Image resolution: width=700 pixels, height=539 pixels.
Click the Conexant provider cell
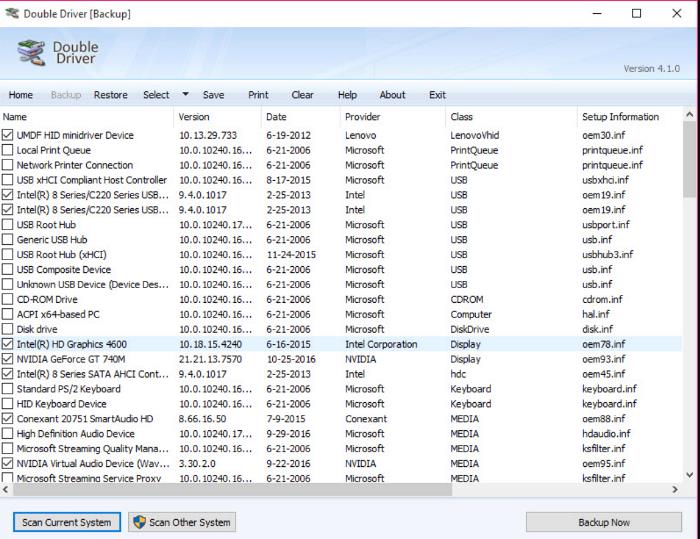click(366, 418)
